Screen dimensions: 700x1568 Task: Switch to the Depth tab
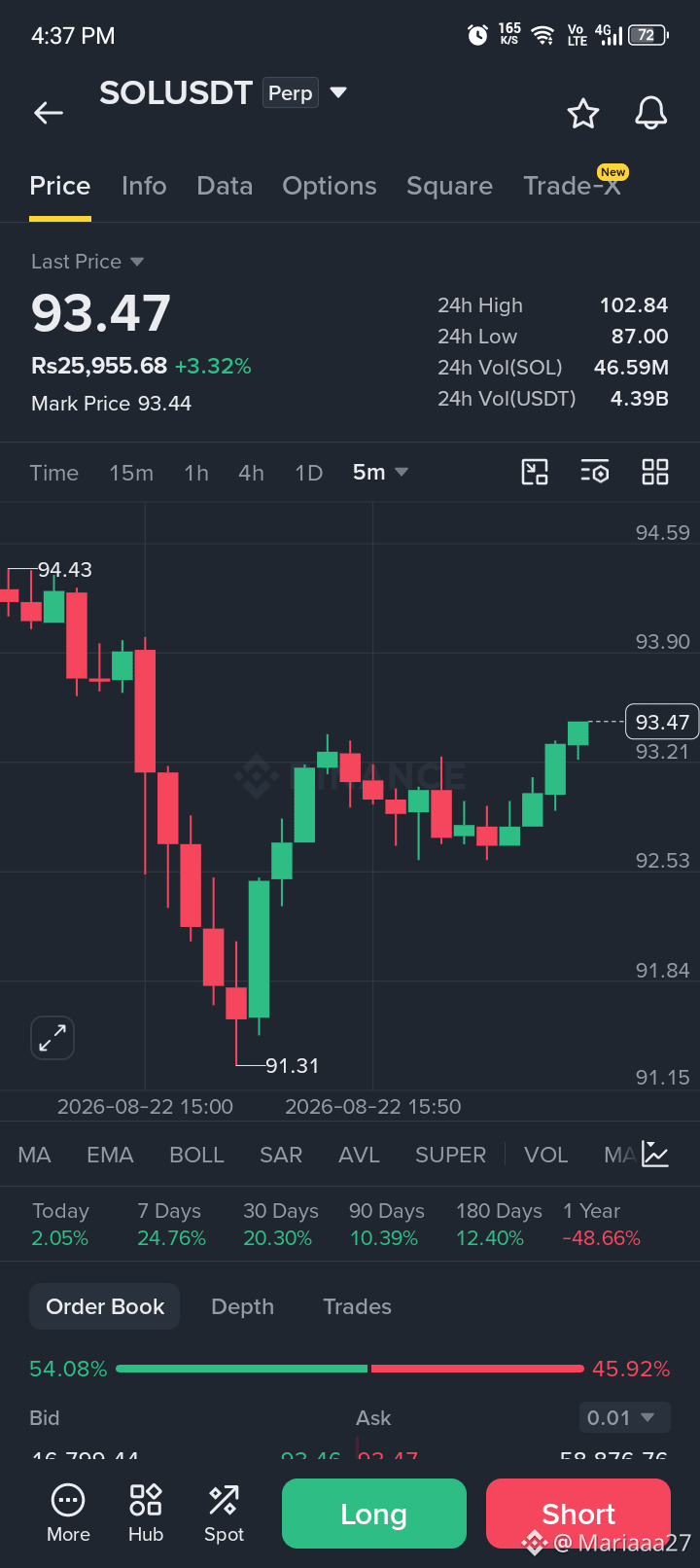click(x=242, y=1306)
